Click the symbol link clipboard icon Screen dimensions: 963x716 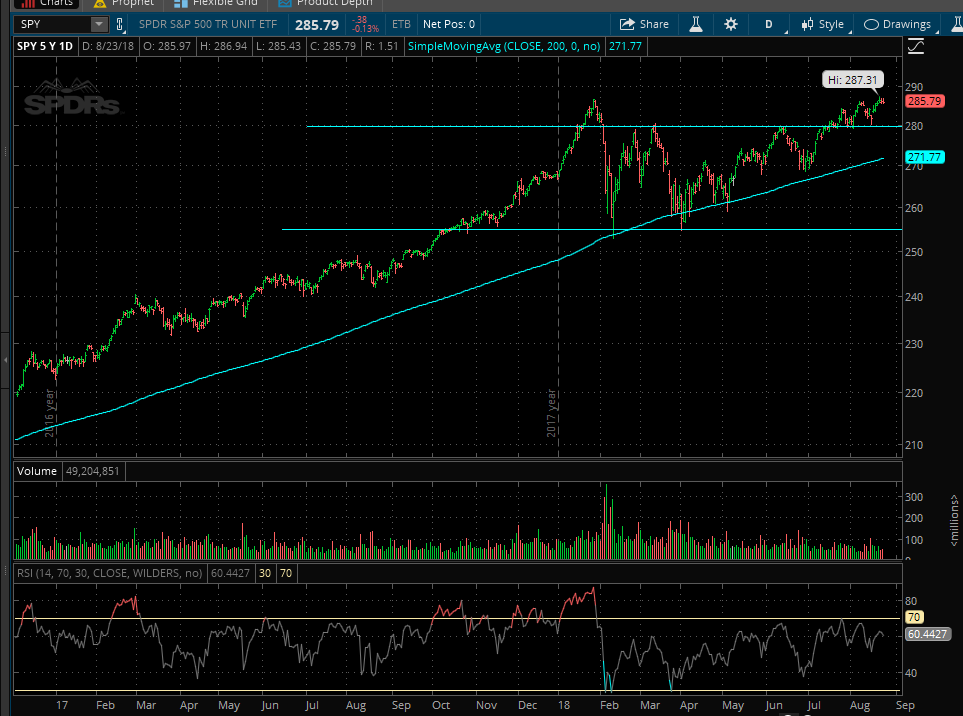(x=120, y=25)
